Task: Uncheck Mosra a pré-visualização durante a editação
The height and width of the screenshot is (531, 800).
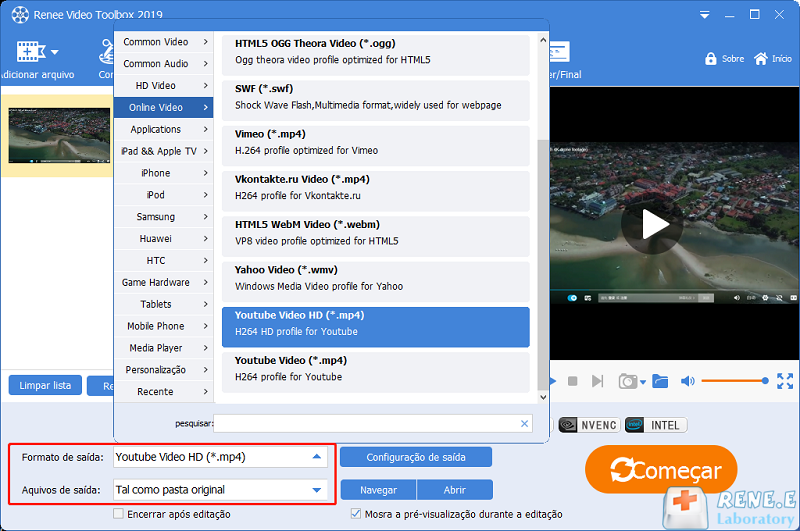Action: tap(356, 514)
